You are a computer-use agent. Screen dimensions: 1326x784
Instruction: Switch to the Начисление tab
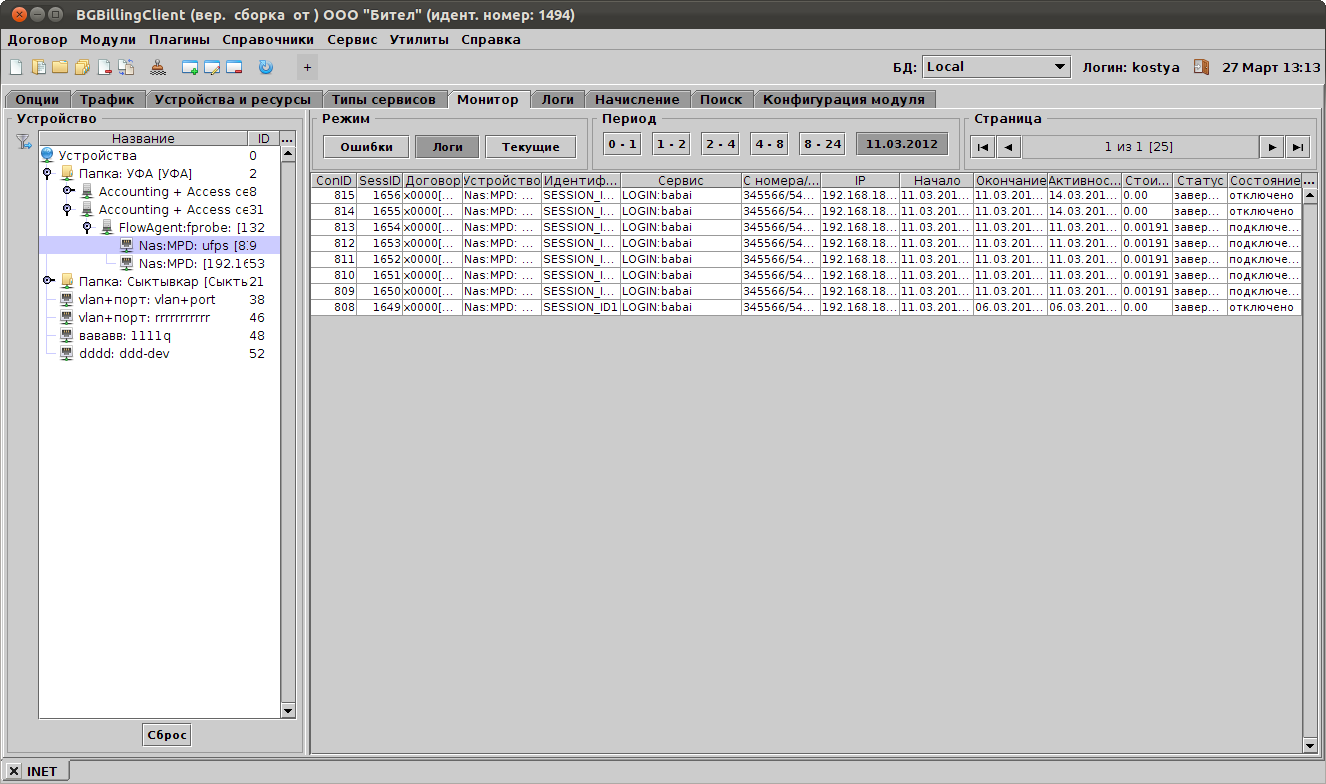click(x=637, y=99)
